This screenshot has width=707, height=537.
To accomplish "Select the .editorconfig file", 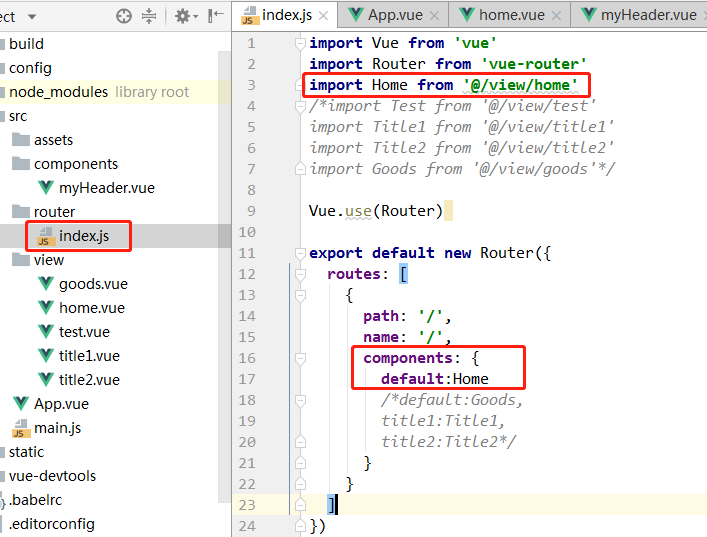I will [x=51, y=523].
